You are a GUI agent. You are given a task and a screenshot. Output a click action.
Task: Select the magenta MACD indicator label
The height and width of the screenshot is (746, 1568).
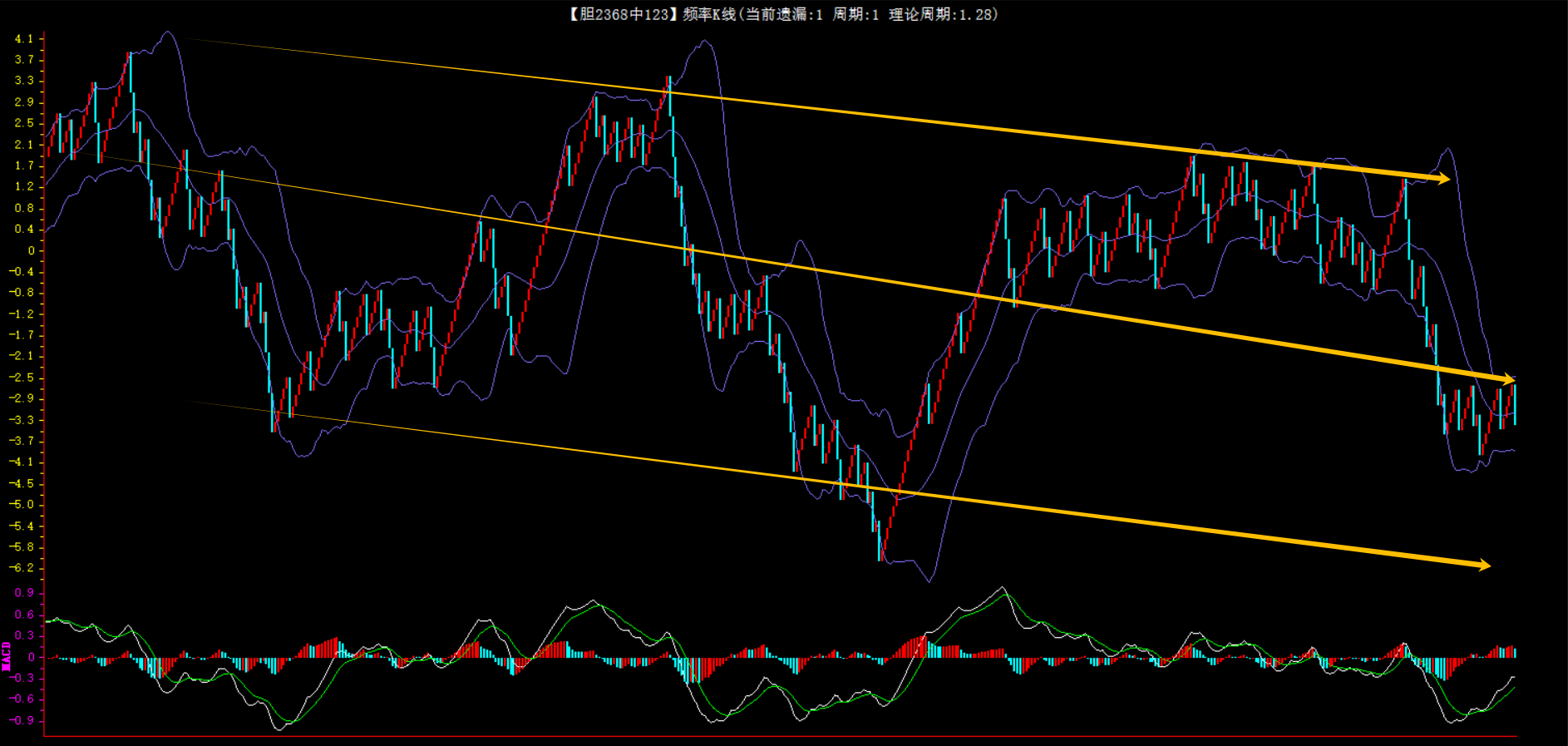[7, 656]
